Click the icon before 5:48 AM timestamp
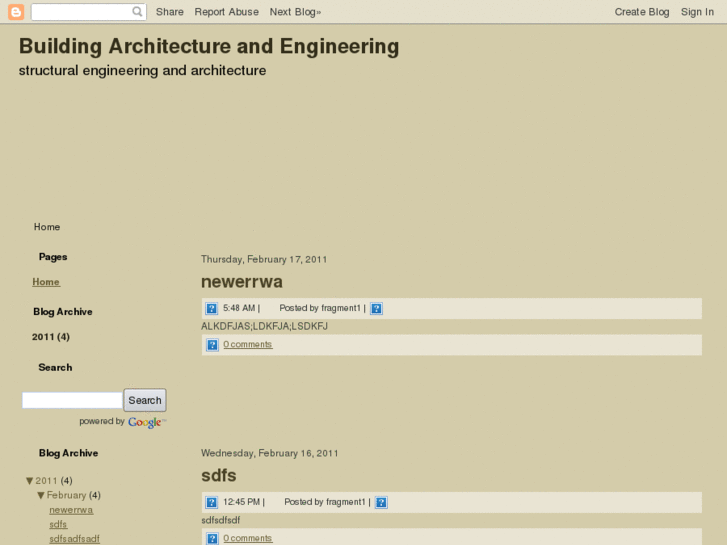This screenshot has height=545, width=727. tap(211, 308)
